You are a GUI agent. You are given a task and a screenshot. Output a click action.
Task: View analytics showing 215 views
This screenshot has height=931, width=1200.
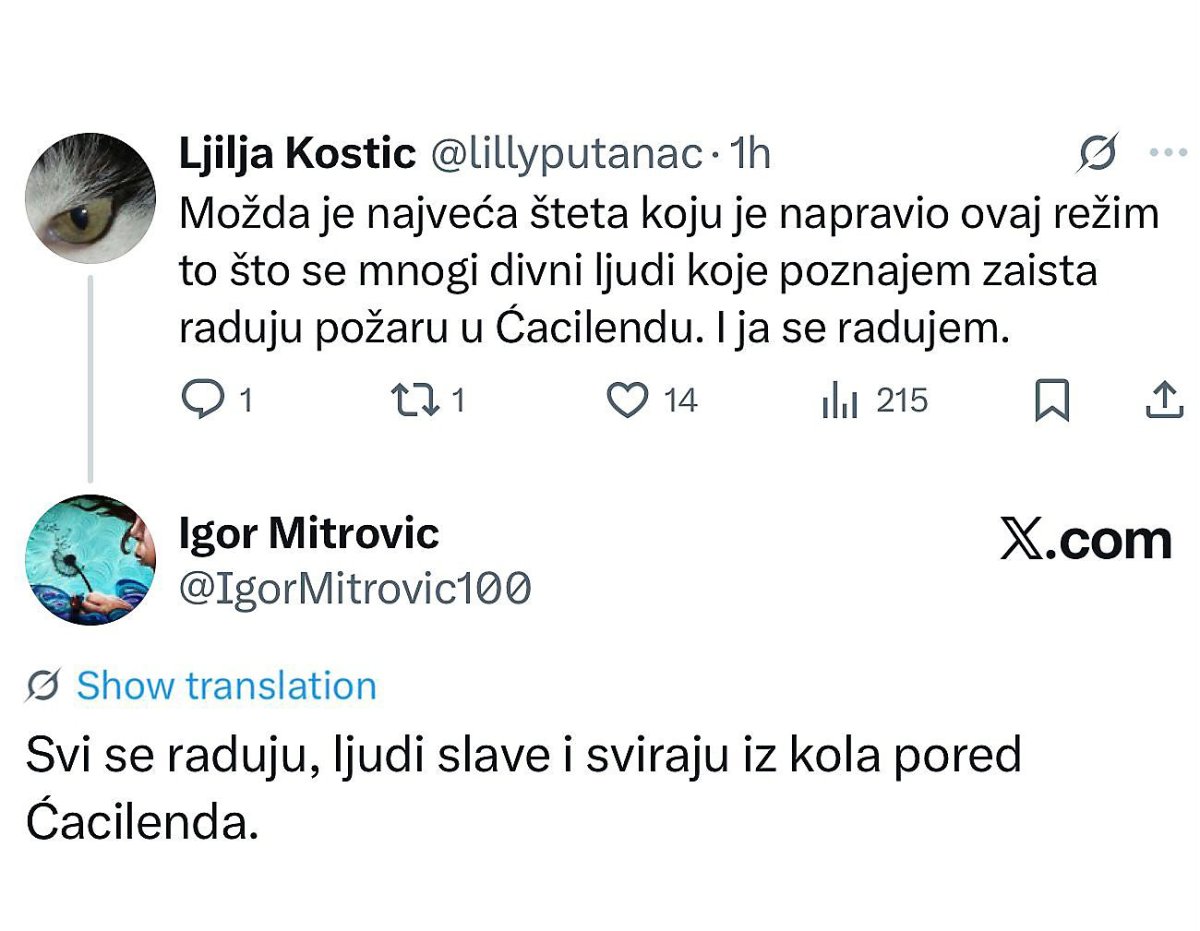[x=840, y=401]
